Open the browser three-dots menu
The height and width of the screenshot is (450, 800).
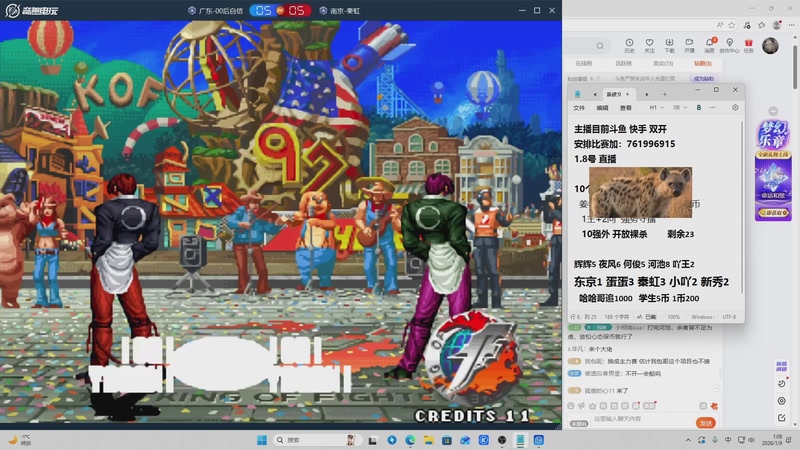[791, 24]
